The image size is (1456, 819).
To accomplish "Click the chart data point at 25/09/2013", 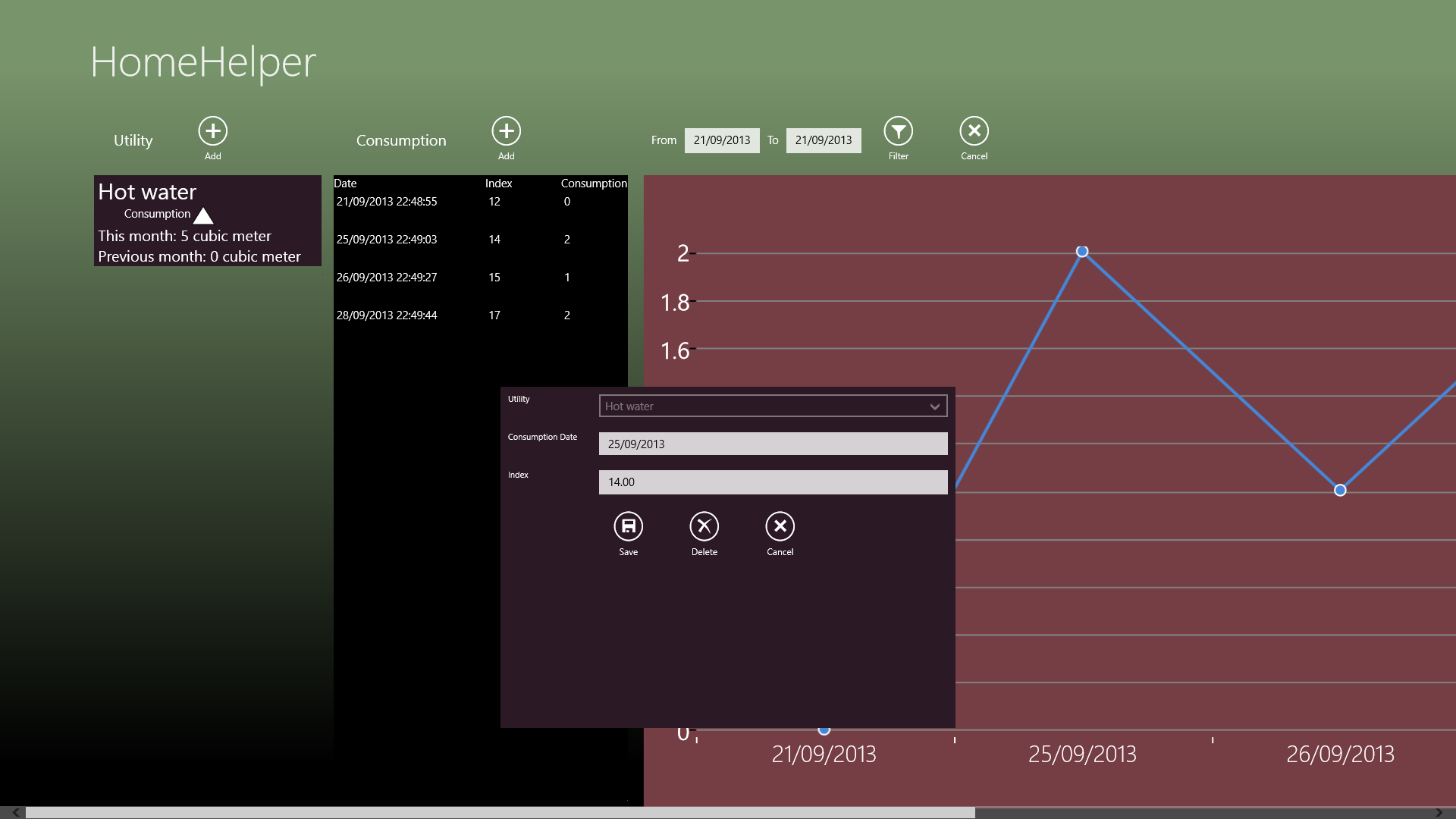I will [x=1082, y=252].
